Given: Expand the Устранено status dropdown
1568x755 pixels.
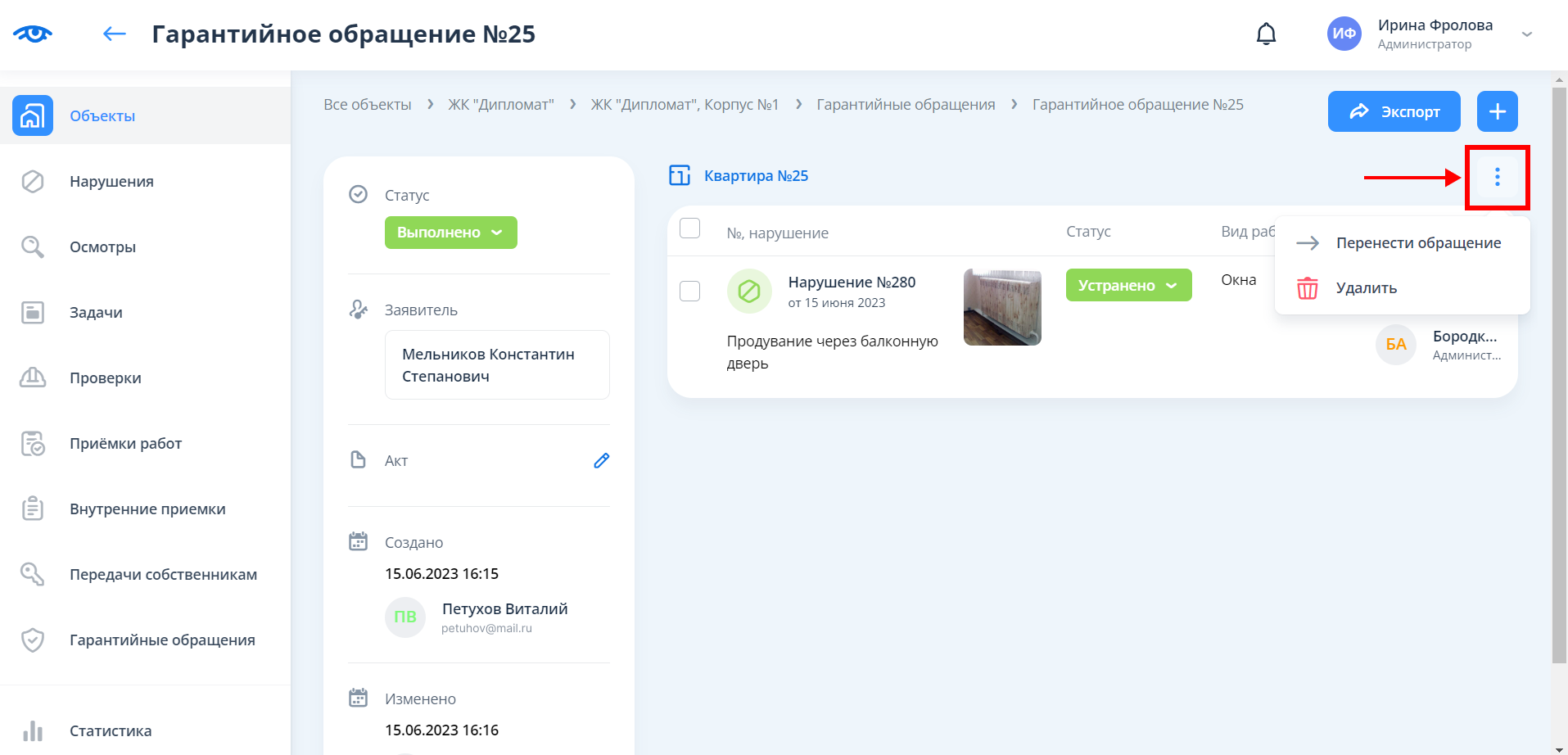Looking at the screenshot, I should coord(1127,285).
